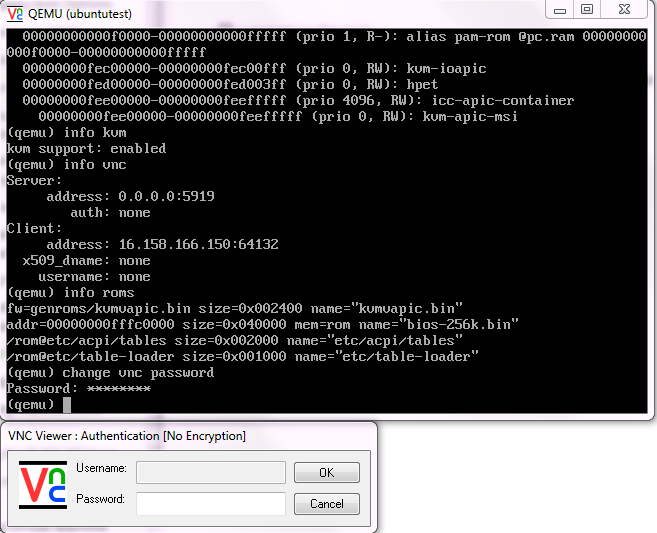657x533 pixels.
Task: Click VNC Viewer Authentication dialog title
Action: tap(127, 436)
